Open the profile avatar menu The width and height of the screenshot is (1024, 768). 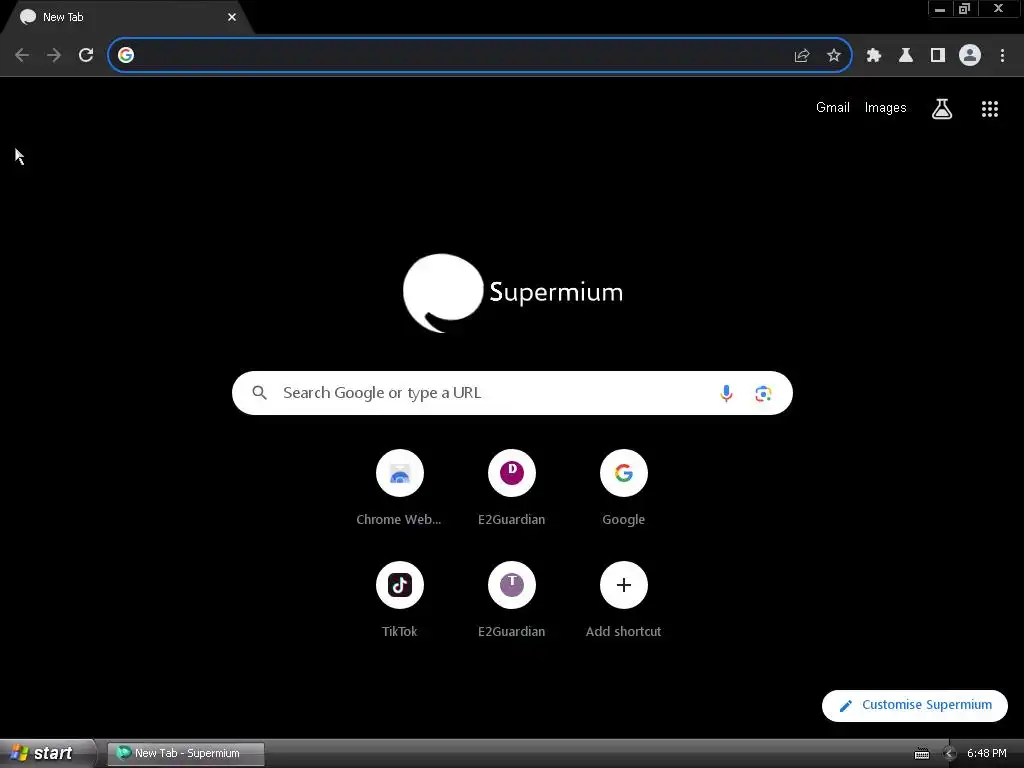point(970,56)
